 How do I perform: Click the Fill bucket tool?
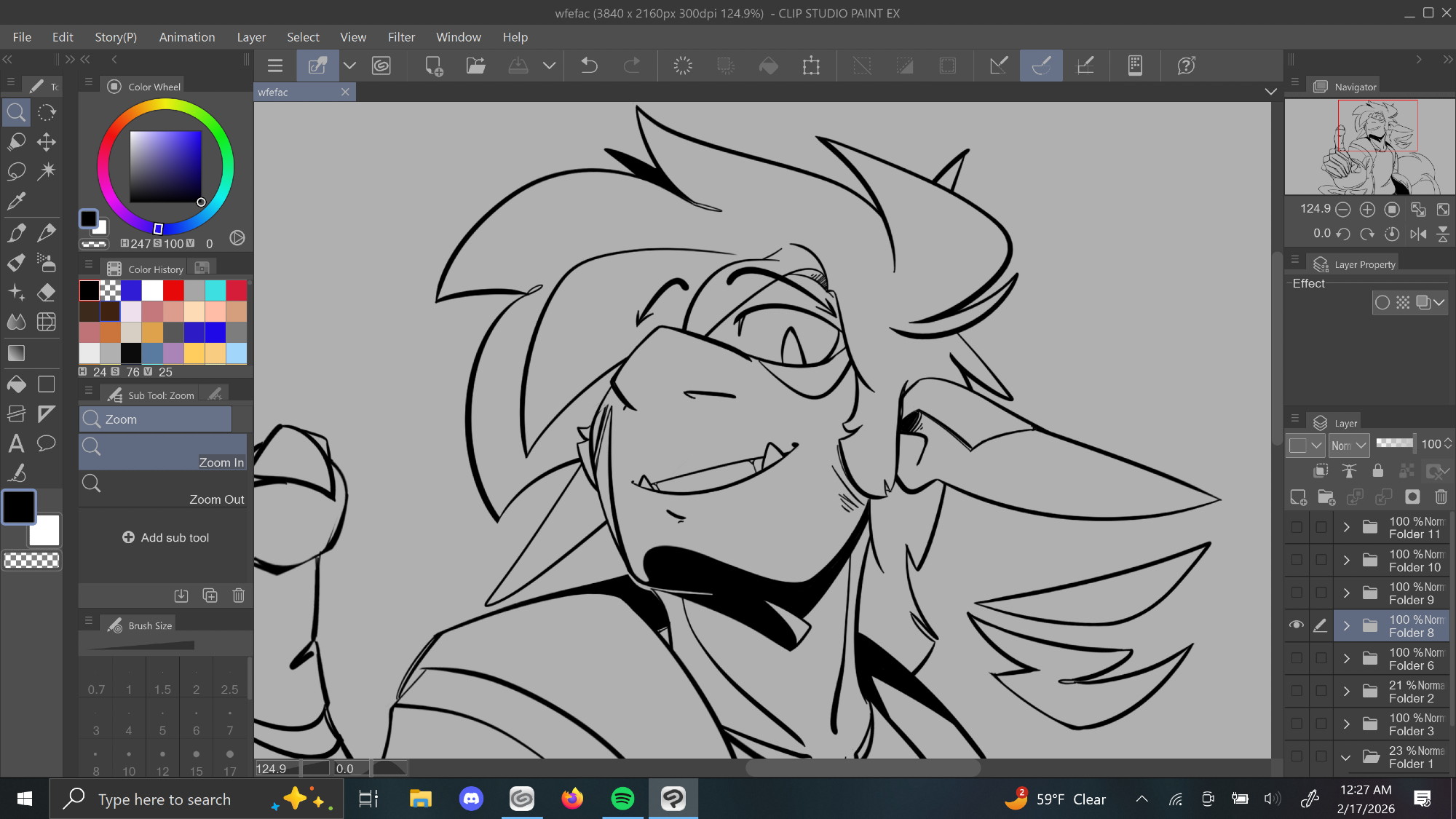pos(16,384)
